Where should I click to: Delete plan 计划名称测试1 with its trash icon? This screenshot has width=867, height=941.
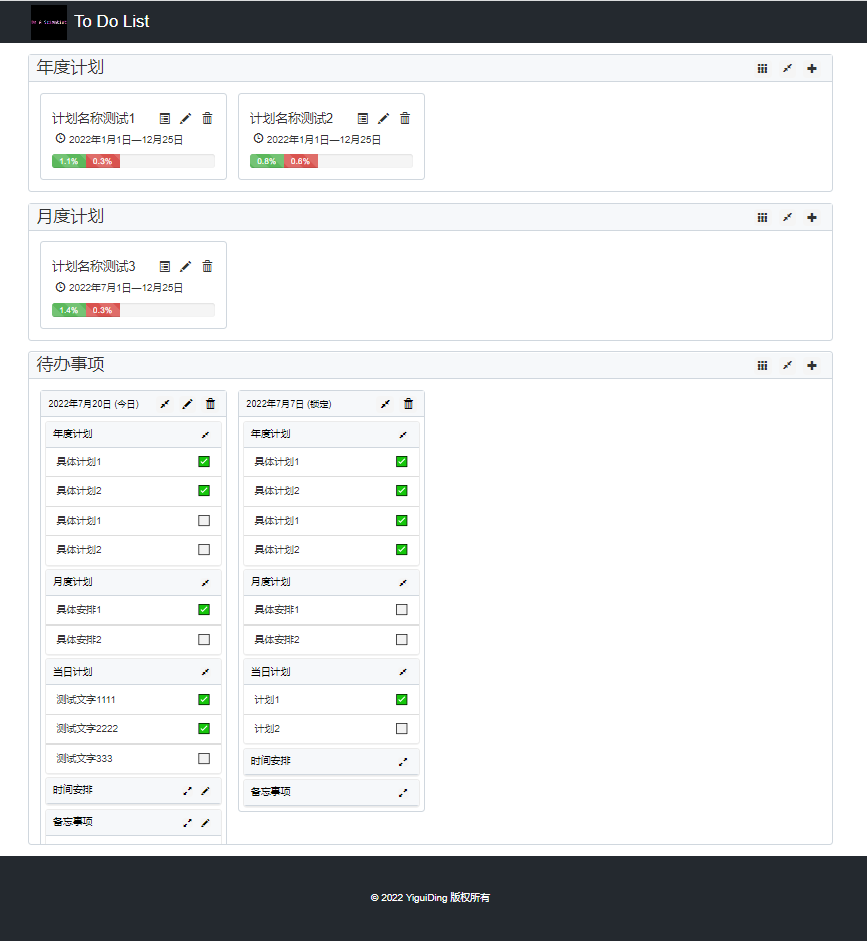pyautogui.click(x=207, y=118)
